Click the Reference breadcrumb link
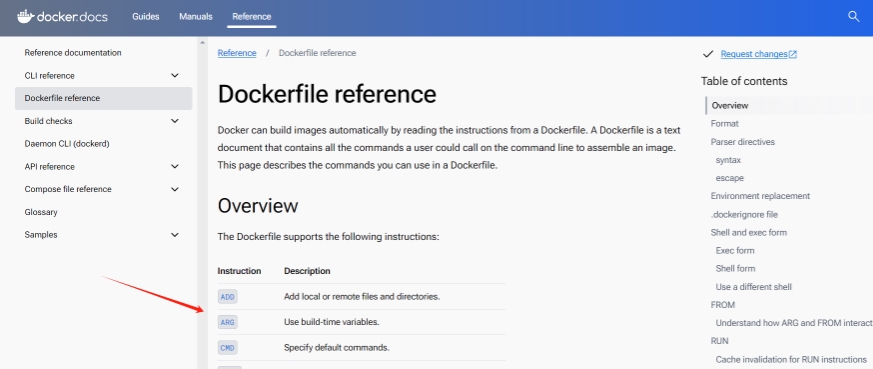873x369 pixels. pyautogui.click(x=237, y=53)
